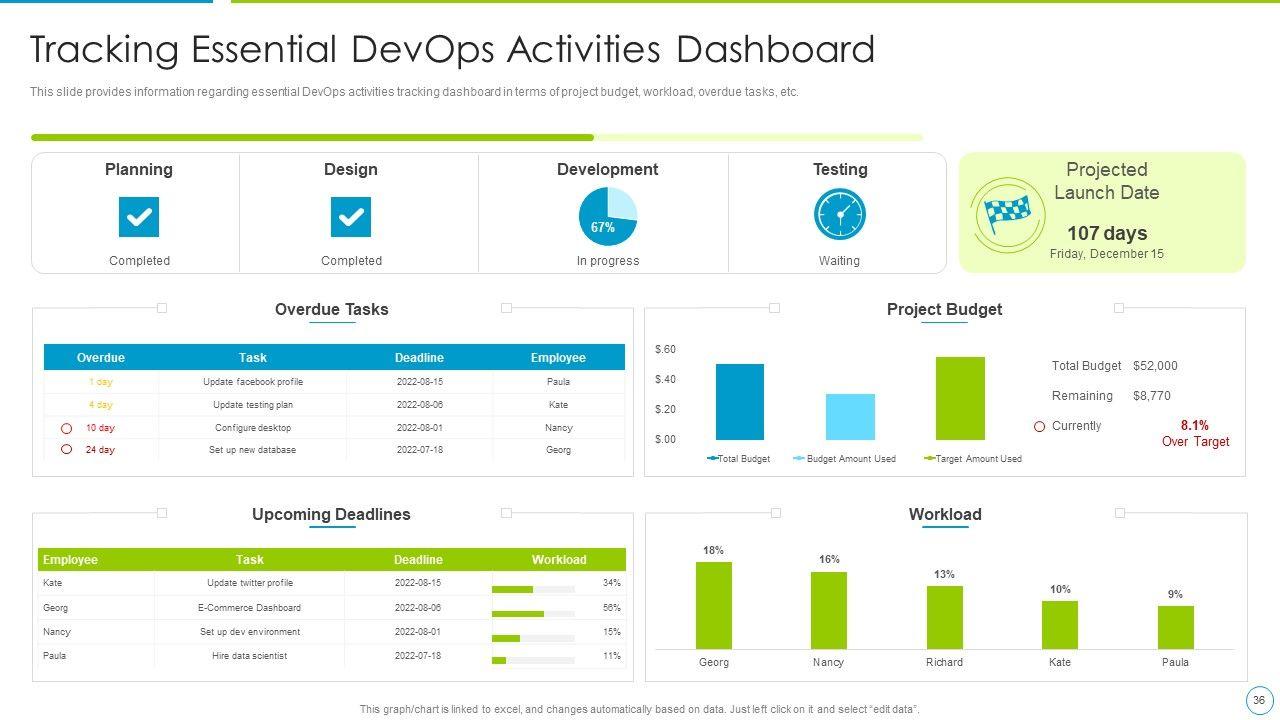Viewport: 1280px width, 720px height.
Task: Click the "In progress" status label
Action: point(608,261)
